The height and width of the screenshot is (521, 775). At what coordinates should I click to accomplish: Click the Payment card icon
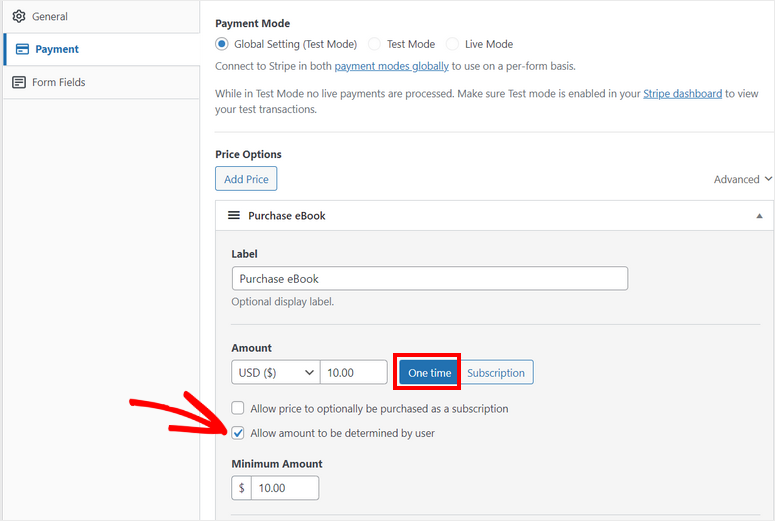coord(22,49)
